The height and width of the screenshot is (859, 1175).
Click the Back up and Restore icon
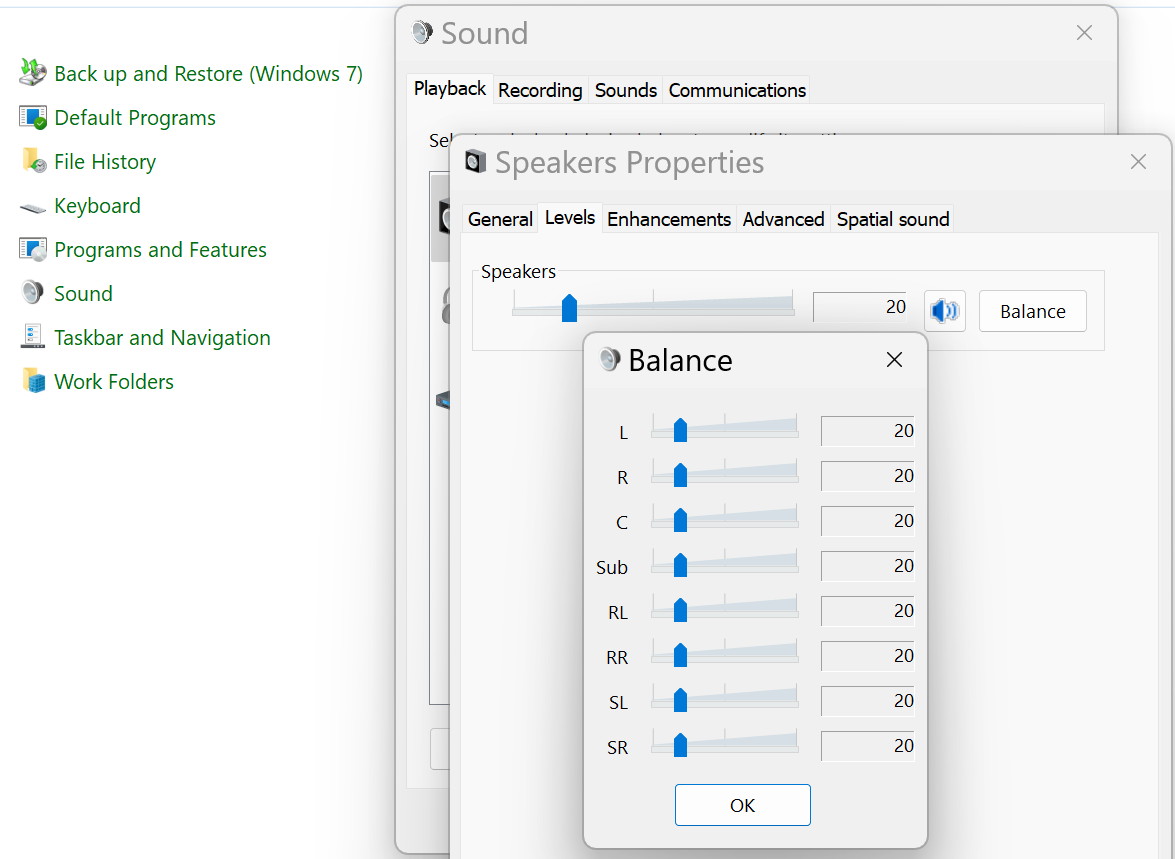tap(33, 73)
